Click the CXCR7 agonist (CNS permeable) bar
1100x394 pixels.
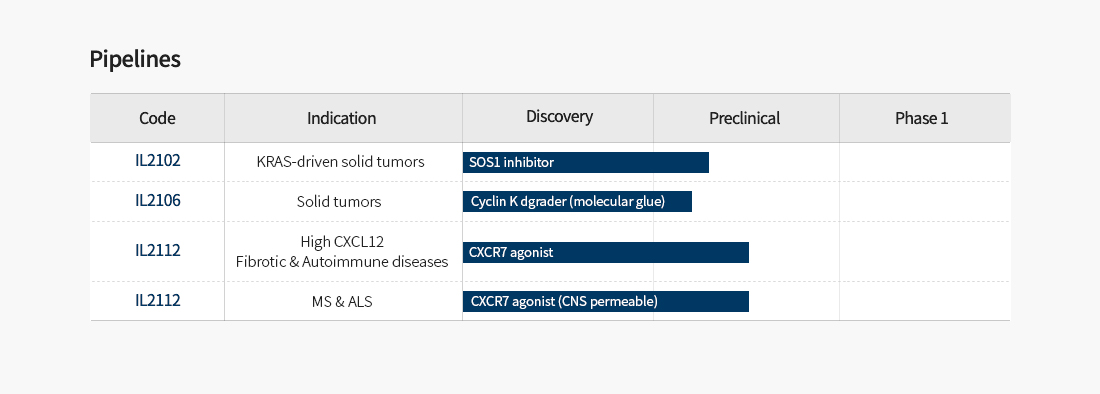click(x=606, y=301)
